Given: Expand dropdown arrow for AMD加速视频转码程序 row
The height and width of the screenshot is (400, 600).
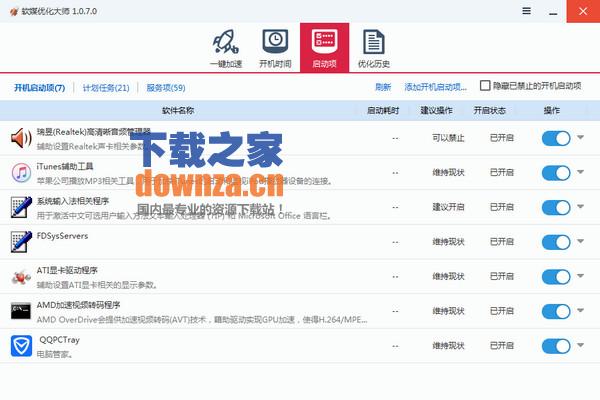Looking at the screenshot, I should 580,310.
